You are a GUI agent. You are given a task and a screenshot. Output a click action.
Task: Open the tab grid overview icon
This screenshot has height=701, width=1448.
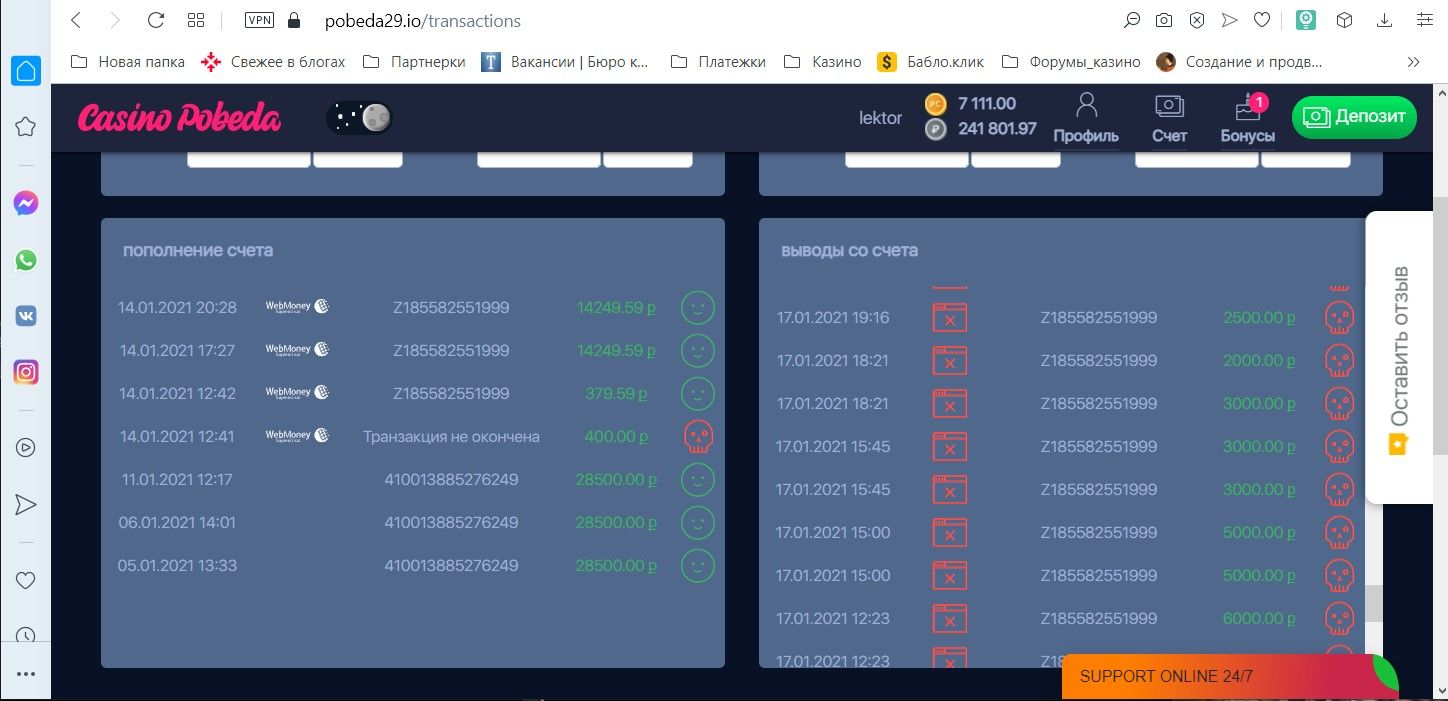coord(196,20)
